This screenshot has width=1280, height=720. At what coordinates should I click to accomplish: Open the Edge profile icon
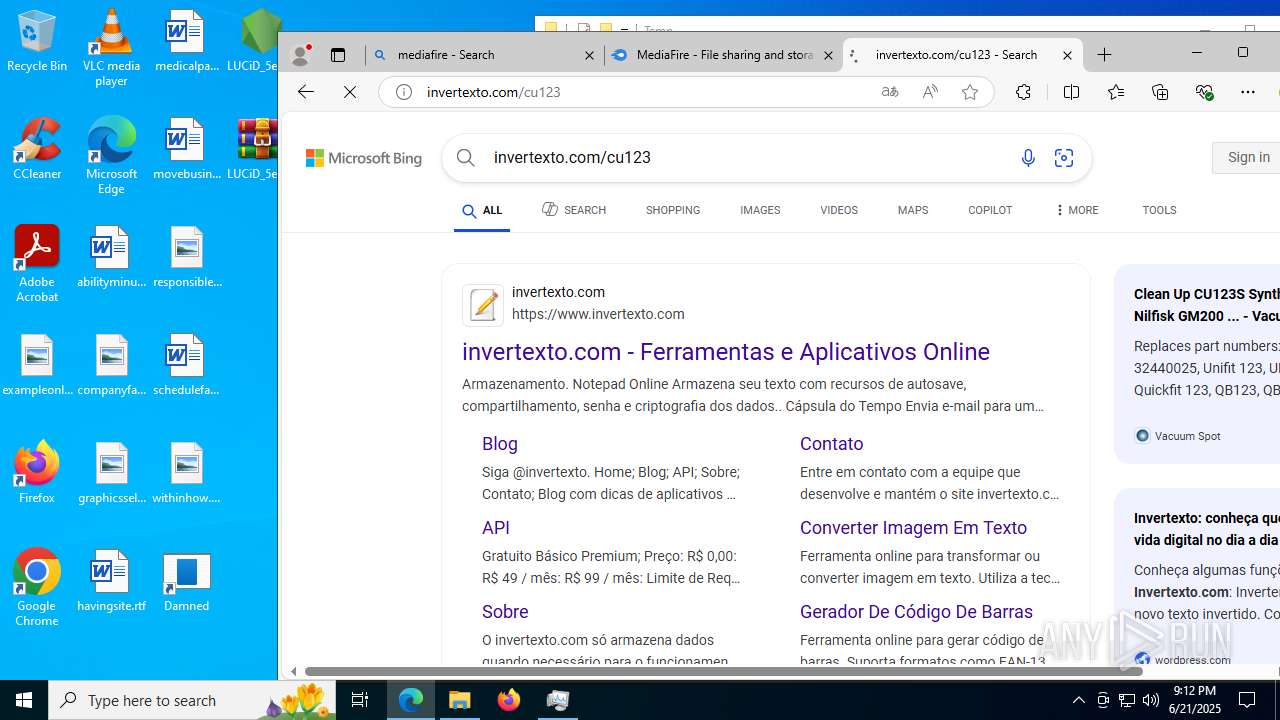(299, 55)
